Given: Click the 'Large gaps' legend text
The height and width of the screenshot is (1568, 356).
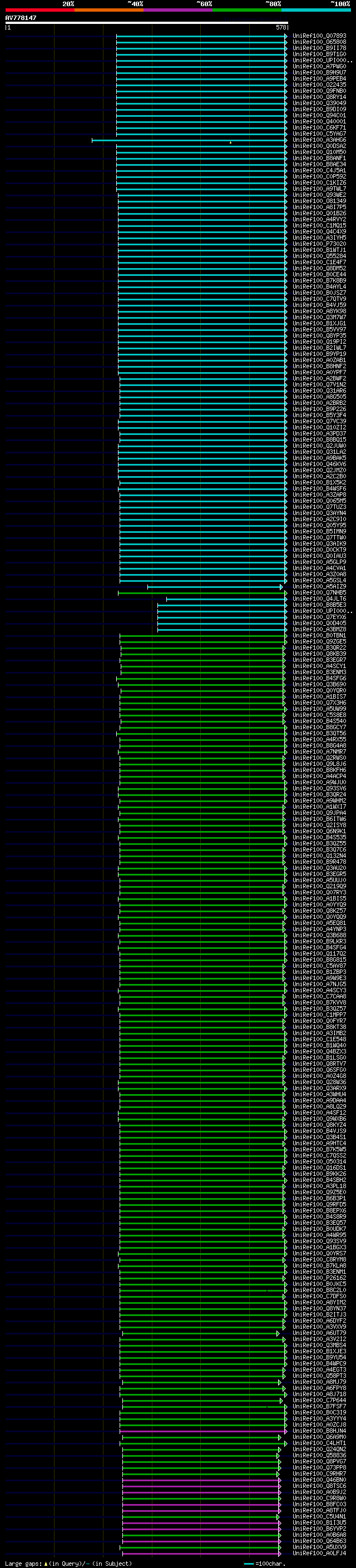Looking at the screenshot, I should pyautogui.click(x=23, y=1563).
